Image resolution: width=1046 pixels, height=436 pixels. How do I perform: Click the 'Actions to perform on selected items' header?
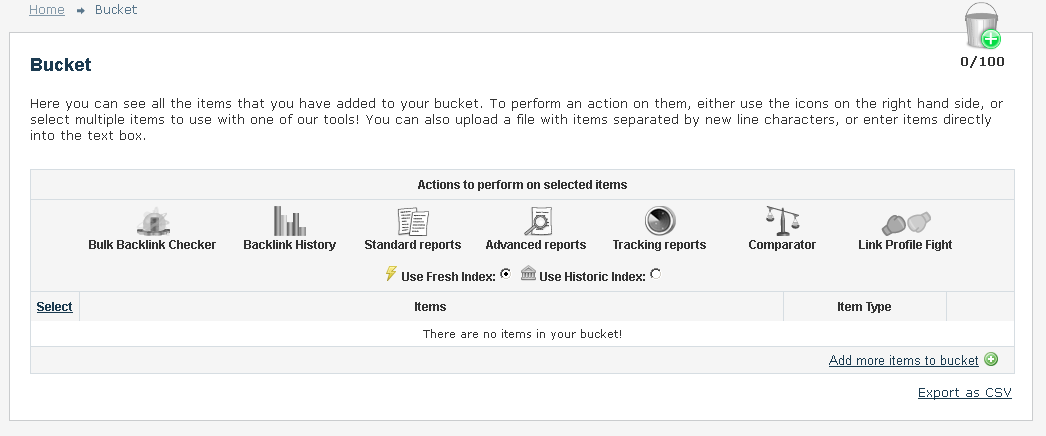pos(522,185)
